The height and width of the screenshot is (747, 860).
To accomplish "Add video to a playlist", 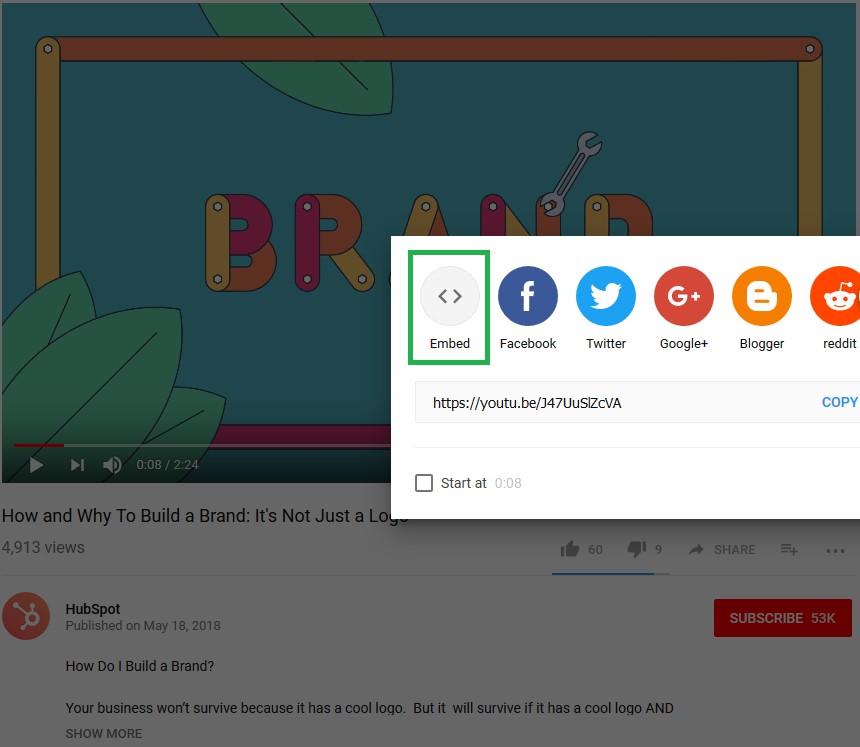I will [789, 549].
